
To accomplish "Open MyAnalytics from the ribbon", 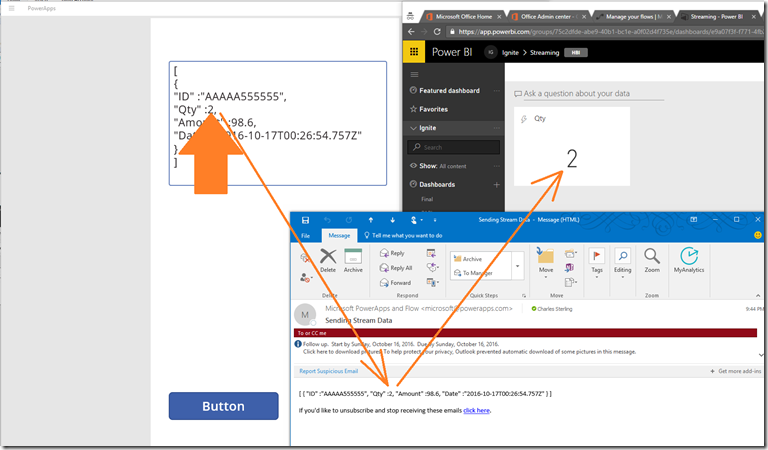I will click(689, 260).
